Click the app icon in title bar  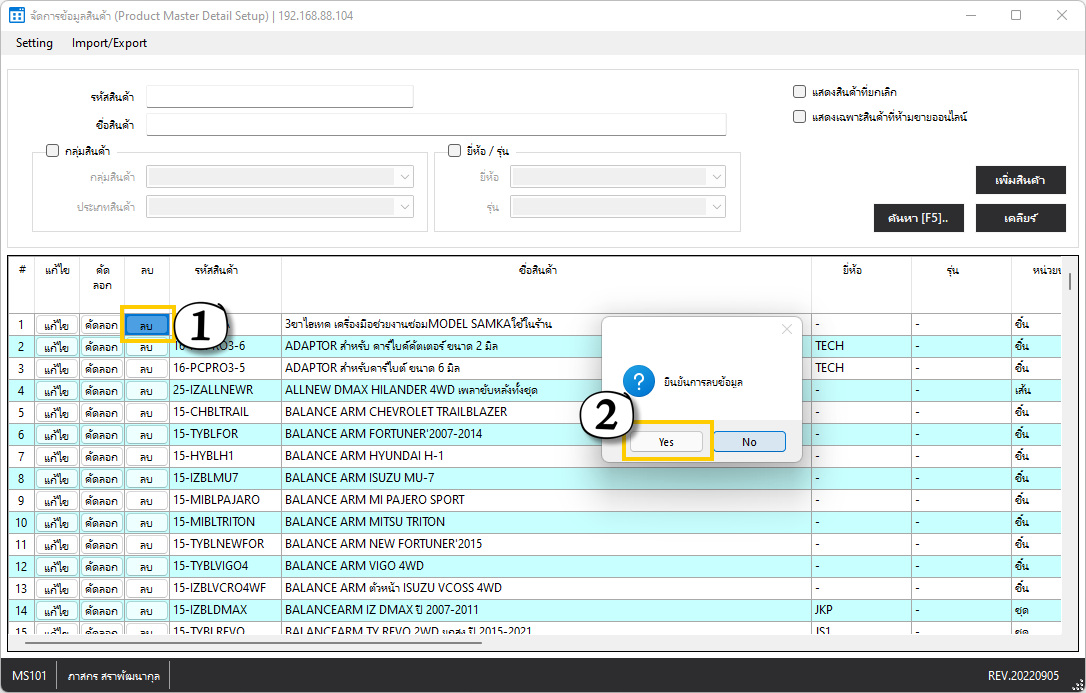click(16, 16)
